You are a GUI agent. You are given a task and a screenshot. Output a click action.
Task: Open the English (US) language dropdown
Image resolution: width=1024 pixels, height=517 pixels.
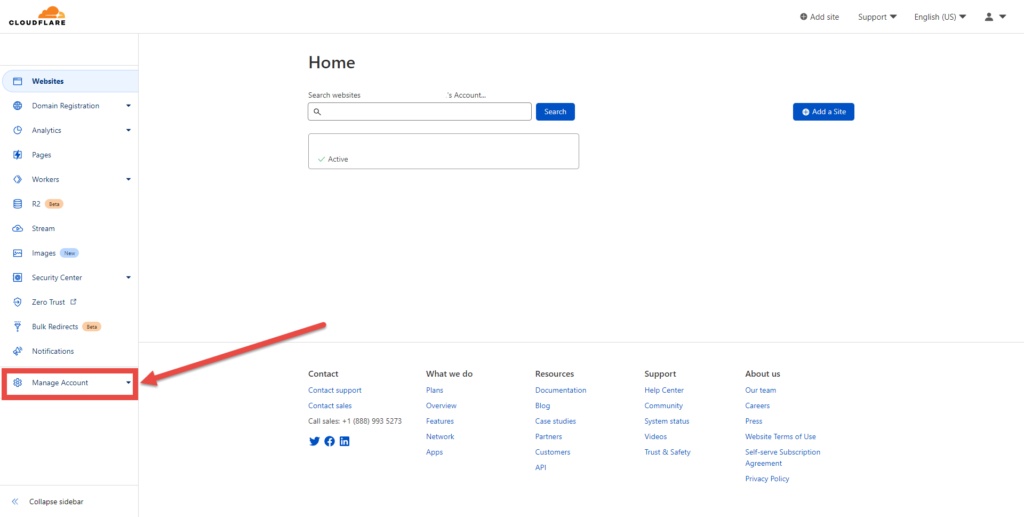940,17
